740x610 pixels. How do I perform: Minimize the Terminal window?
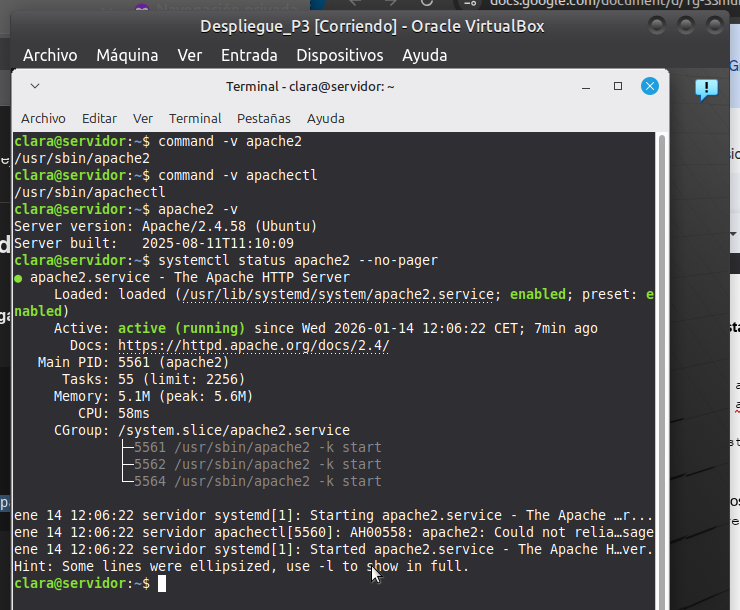(x=586, y=87)
